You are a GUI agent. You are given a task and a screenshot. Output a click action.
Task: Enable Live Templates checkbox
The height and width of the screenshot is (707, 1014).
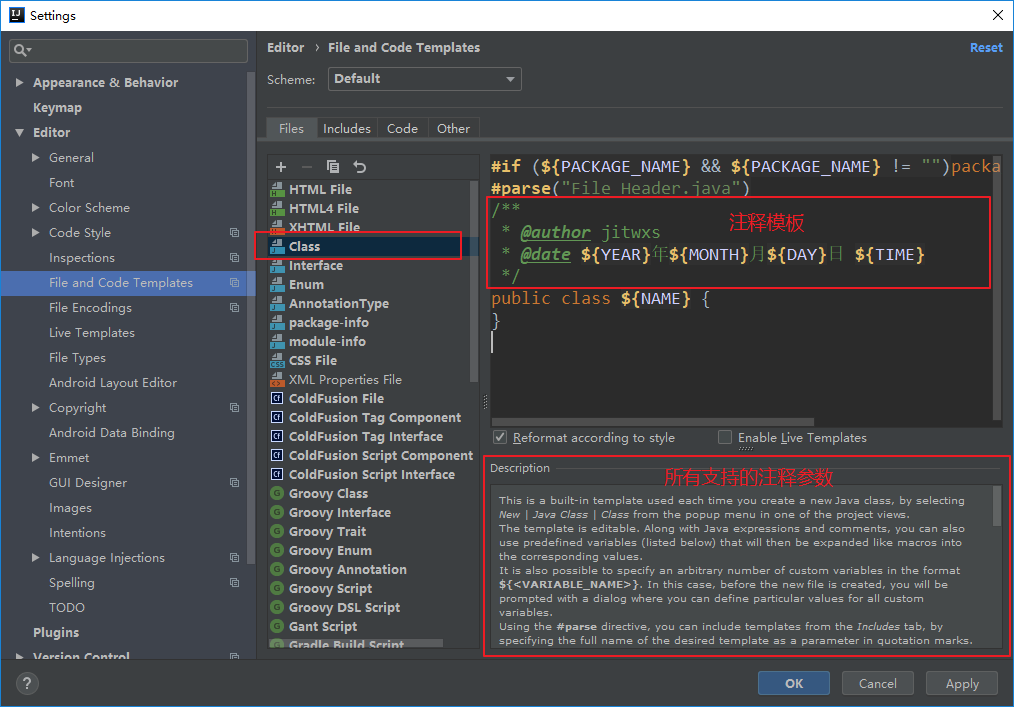[x=725, y=438]
